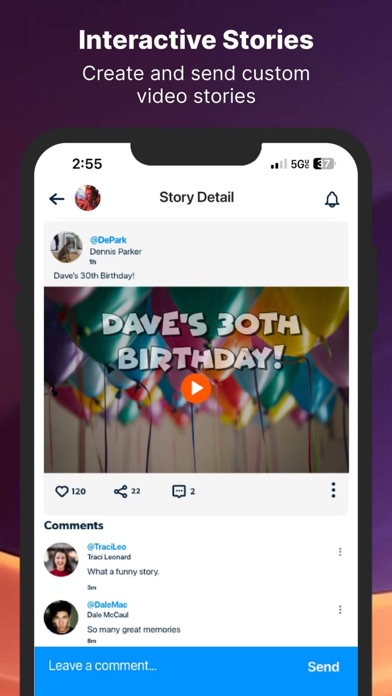Screen dimensions: 392x696
Task: Open the profile avatar next to the back arrow
Action: (x=87, y=198)
